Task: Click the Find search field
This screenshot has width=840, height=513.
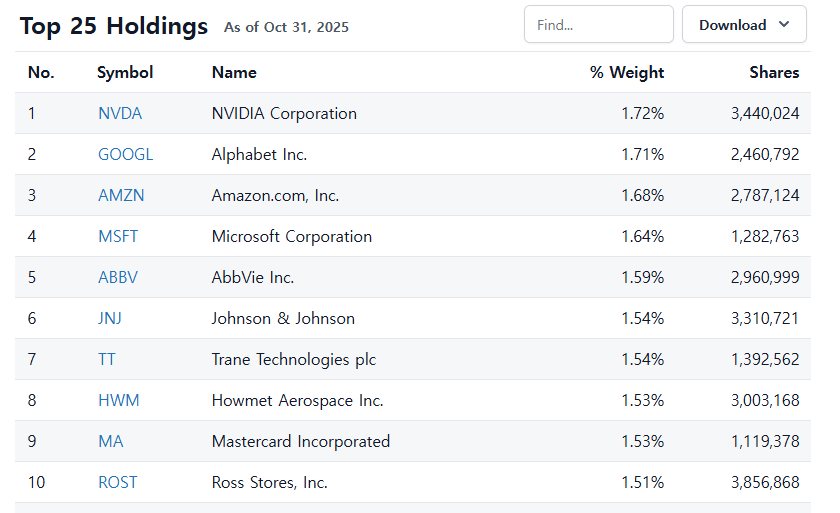Action: pyautogui.click(x=598, y=25)
